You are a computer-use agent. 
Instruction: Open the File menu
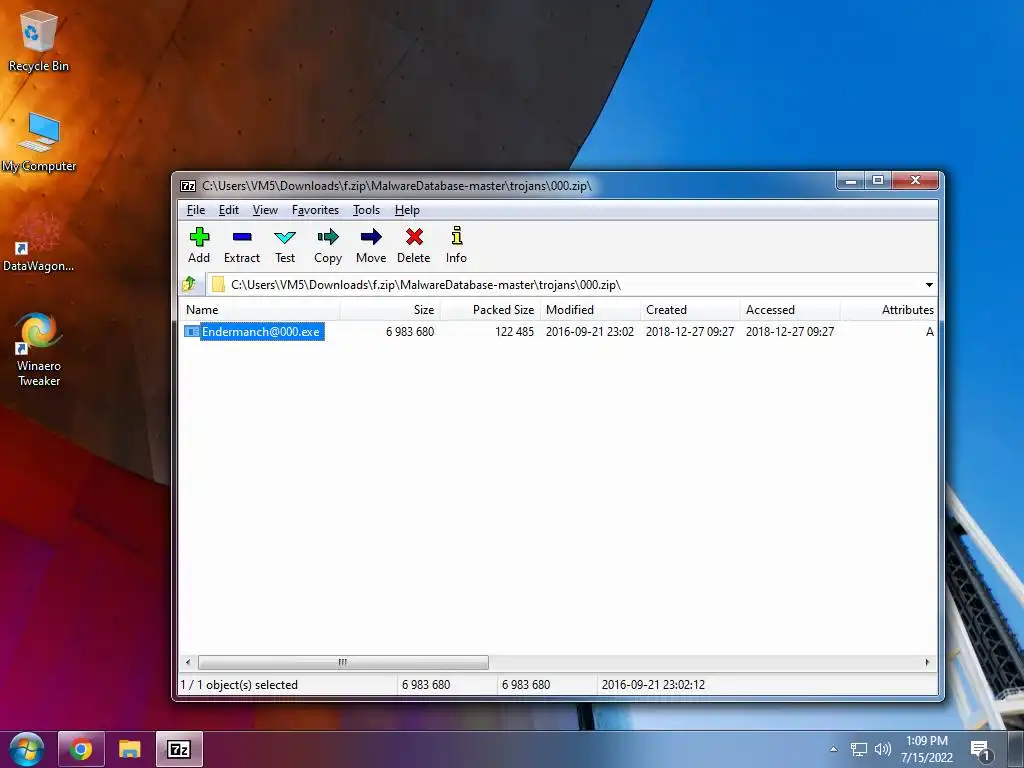point(196,210)
